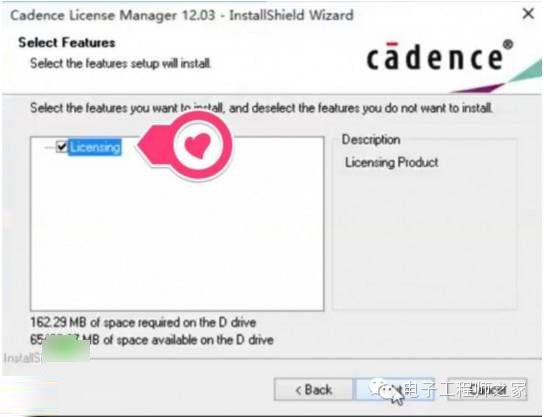Screen dimensions: 544x417
Task: Click the space available on D drive text
Action: point(152,339)
